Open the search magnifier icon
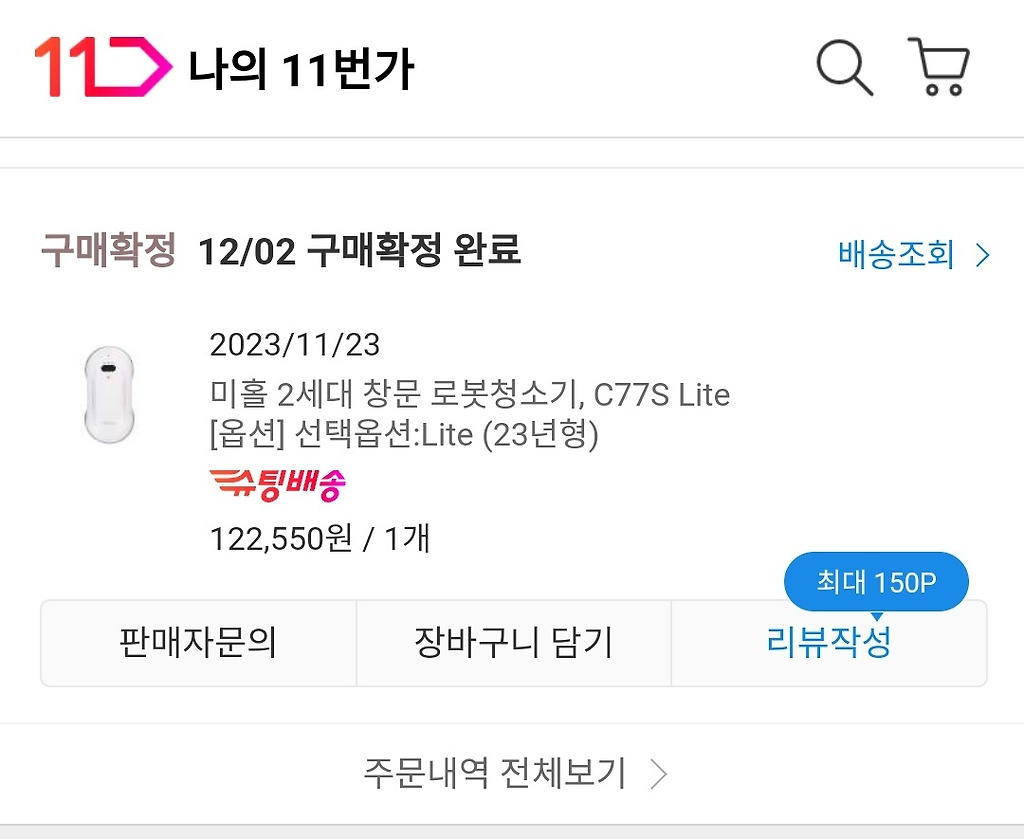 tap(844, 68)
